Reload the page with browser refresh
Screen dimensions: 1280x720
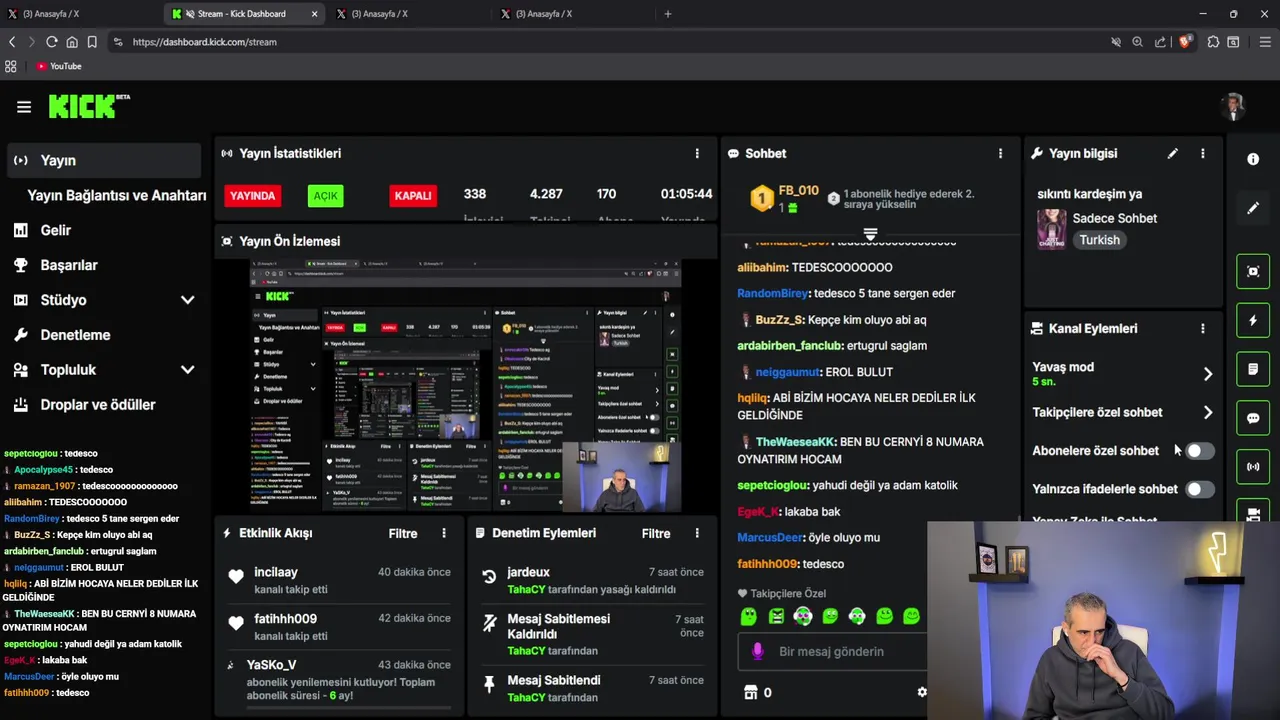pyautogui.click(x=52, y=42)
